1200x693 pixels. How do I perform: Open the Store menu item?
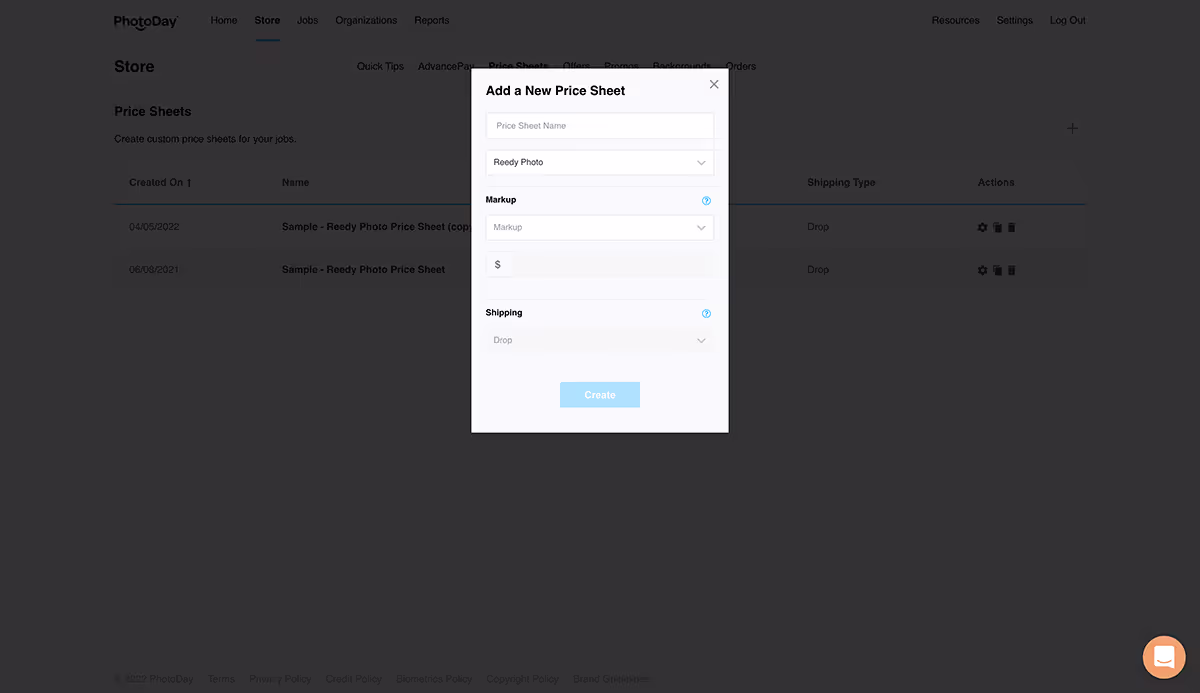coord(267,20)
